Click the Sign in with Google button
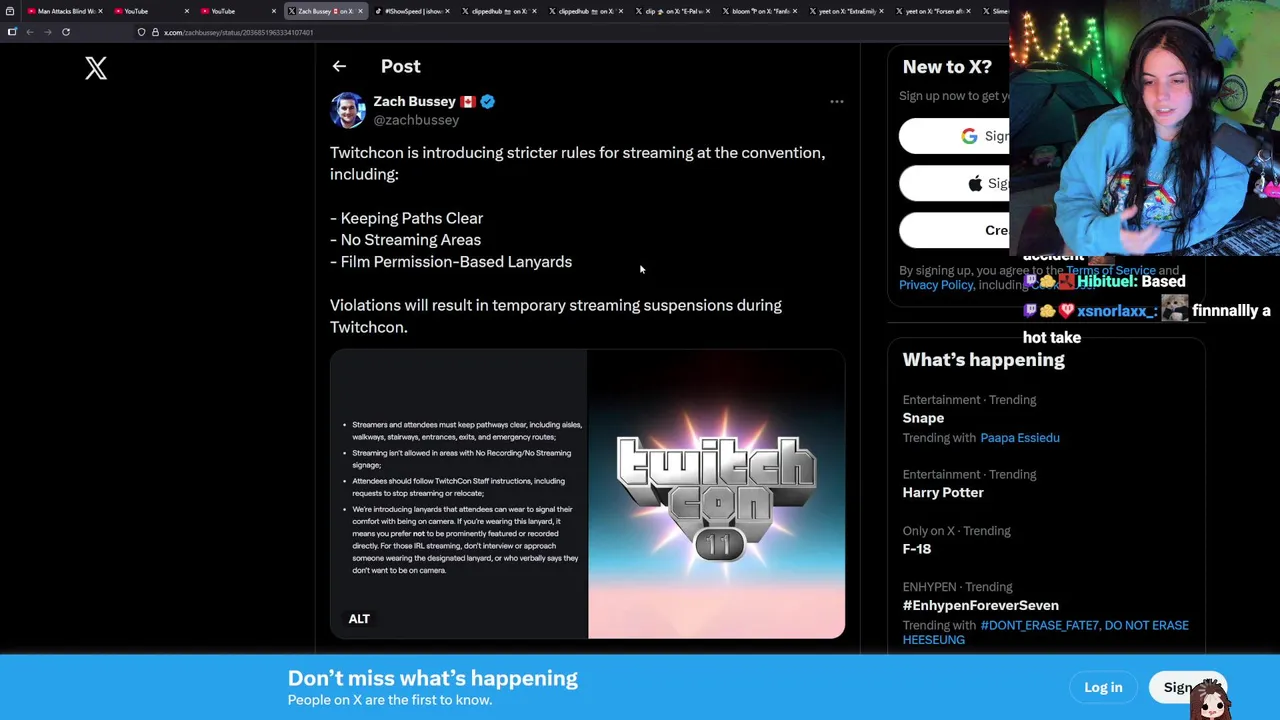 coord(954,136)
